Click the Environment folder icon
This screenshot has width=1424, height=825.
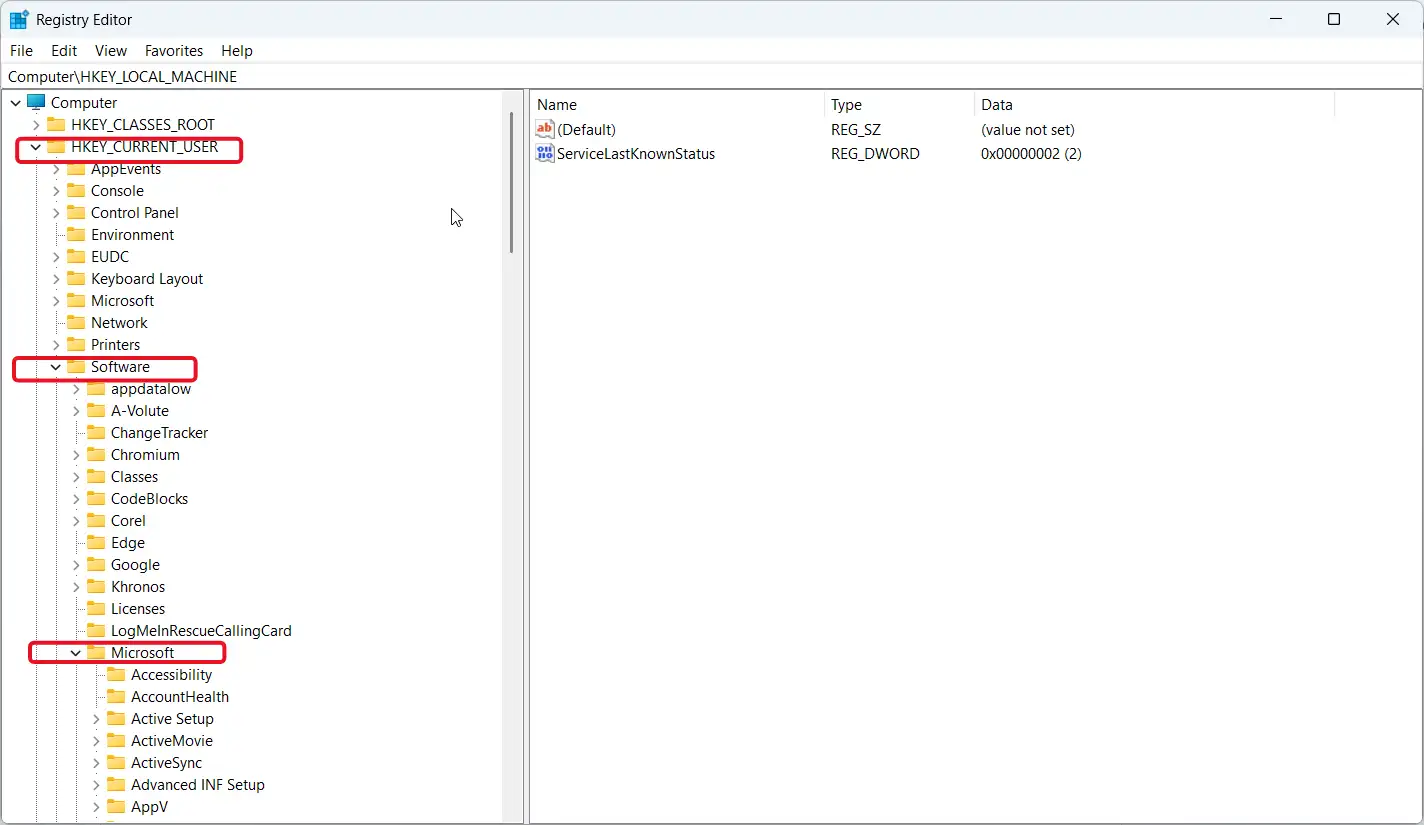[76, 234]
